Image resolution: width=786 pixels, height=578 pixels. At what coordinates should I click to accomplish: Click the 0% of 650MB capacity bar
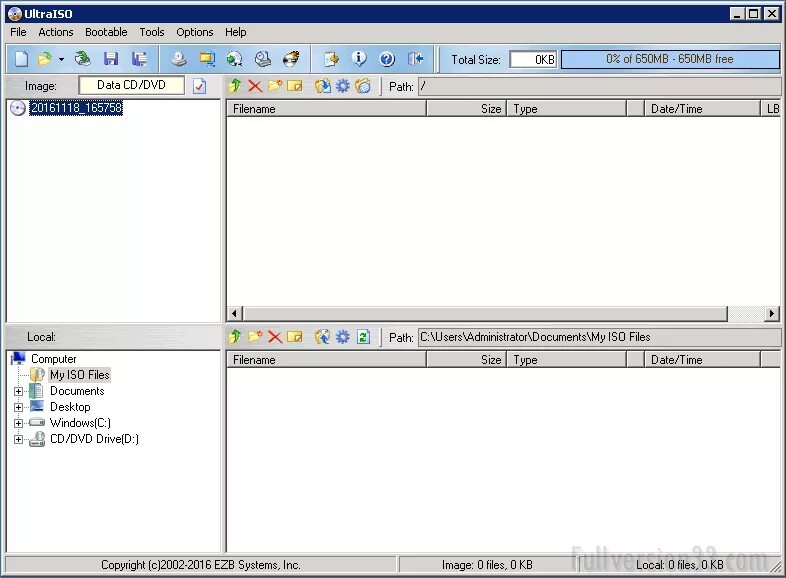670,59
